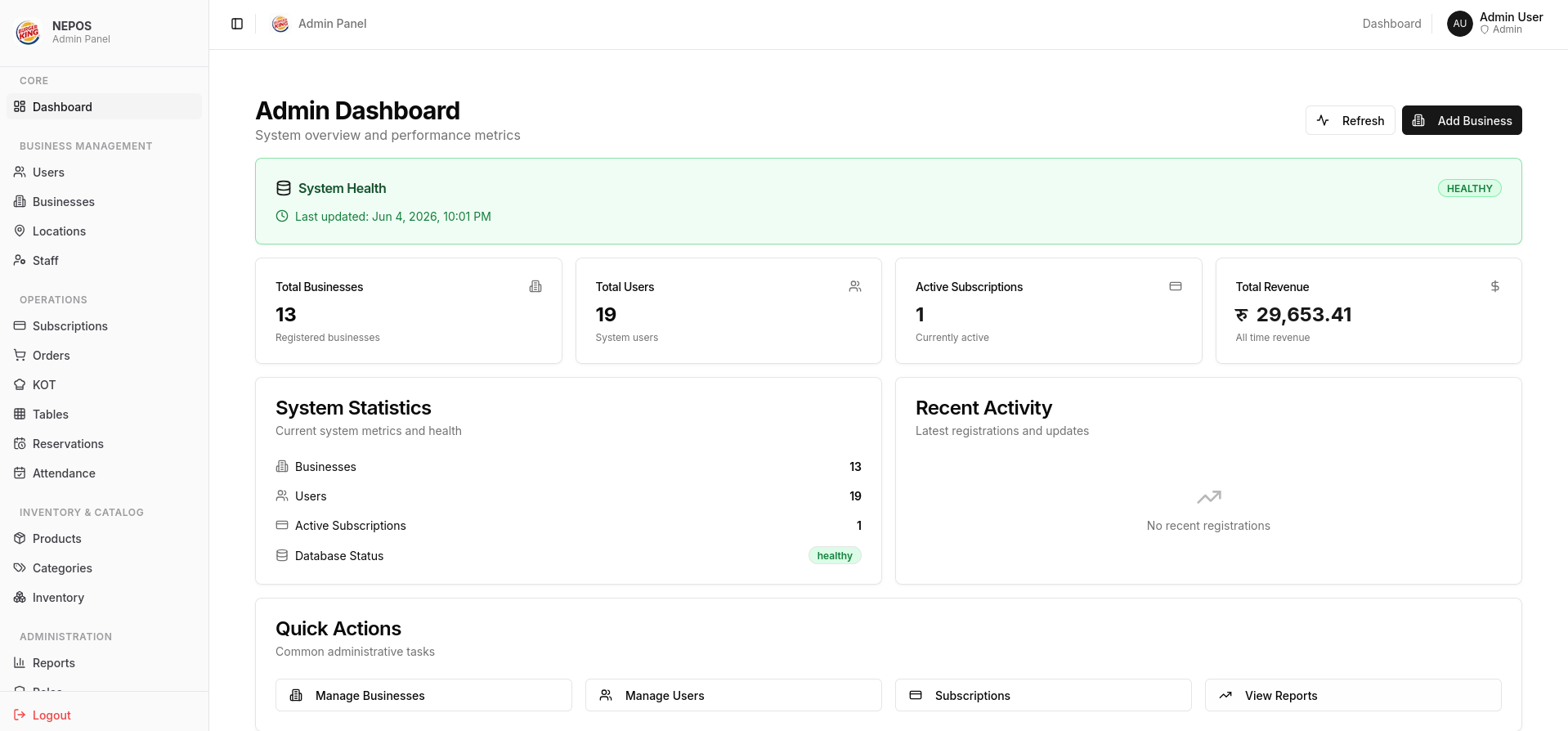This screenshot has width=1568, height=731.
Task: Click the "No recent registrations" text
Action: (1208, 526)
